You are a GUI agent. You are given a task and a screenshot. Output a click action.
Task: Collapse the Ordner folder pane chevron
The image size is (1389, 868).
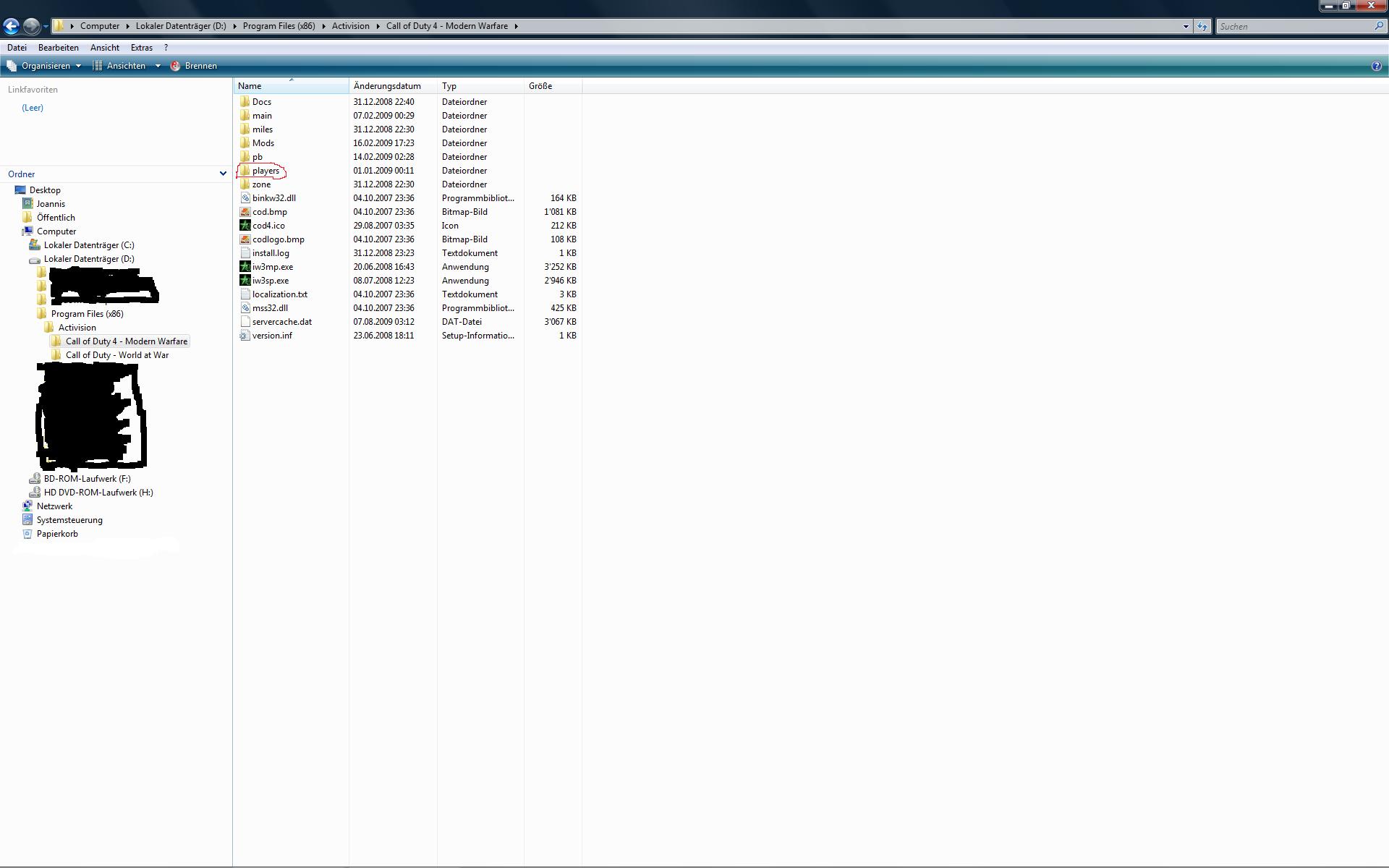223,174
